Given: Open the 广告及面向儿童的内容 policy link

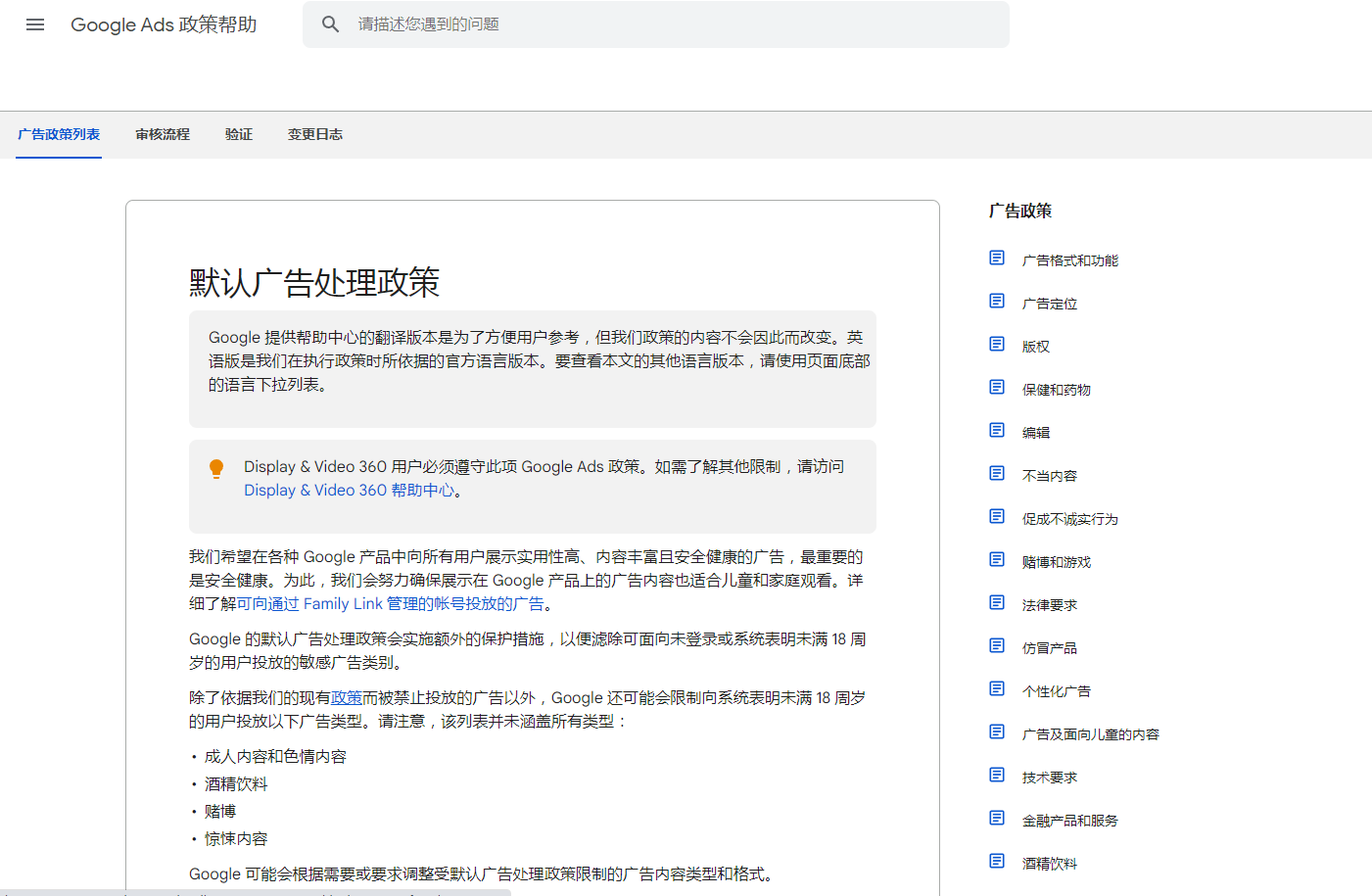Looking at the screenshot, I should click(1091, 734).
